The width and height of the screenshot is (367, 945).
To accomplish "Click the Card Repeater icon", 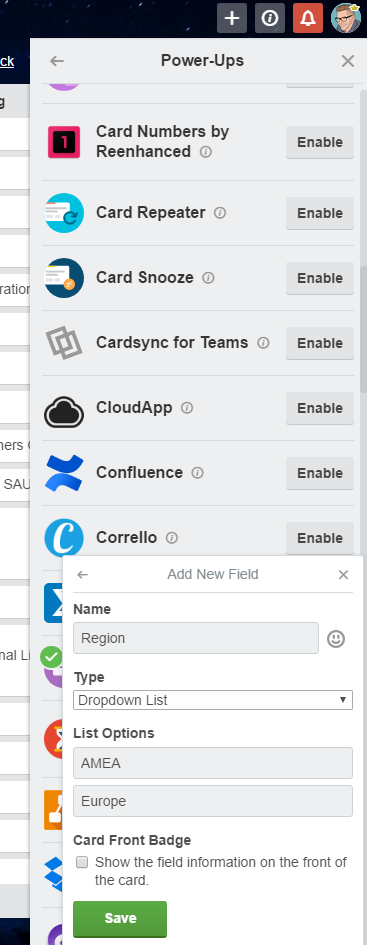I will coord(64,213).
